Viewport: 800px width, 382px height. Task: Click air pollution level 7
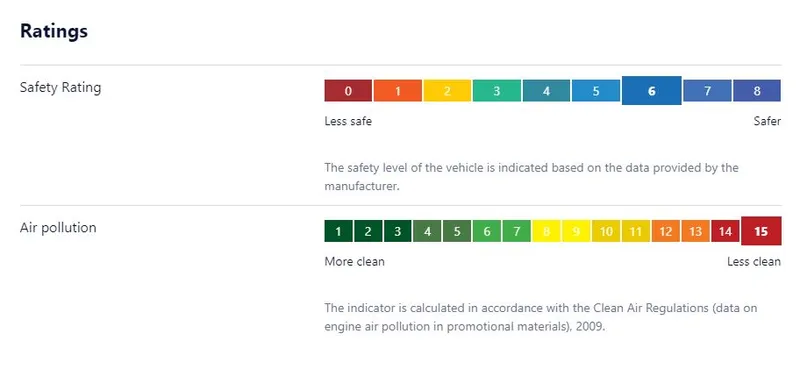point(516,231)
